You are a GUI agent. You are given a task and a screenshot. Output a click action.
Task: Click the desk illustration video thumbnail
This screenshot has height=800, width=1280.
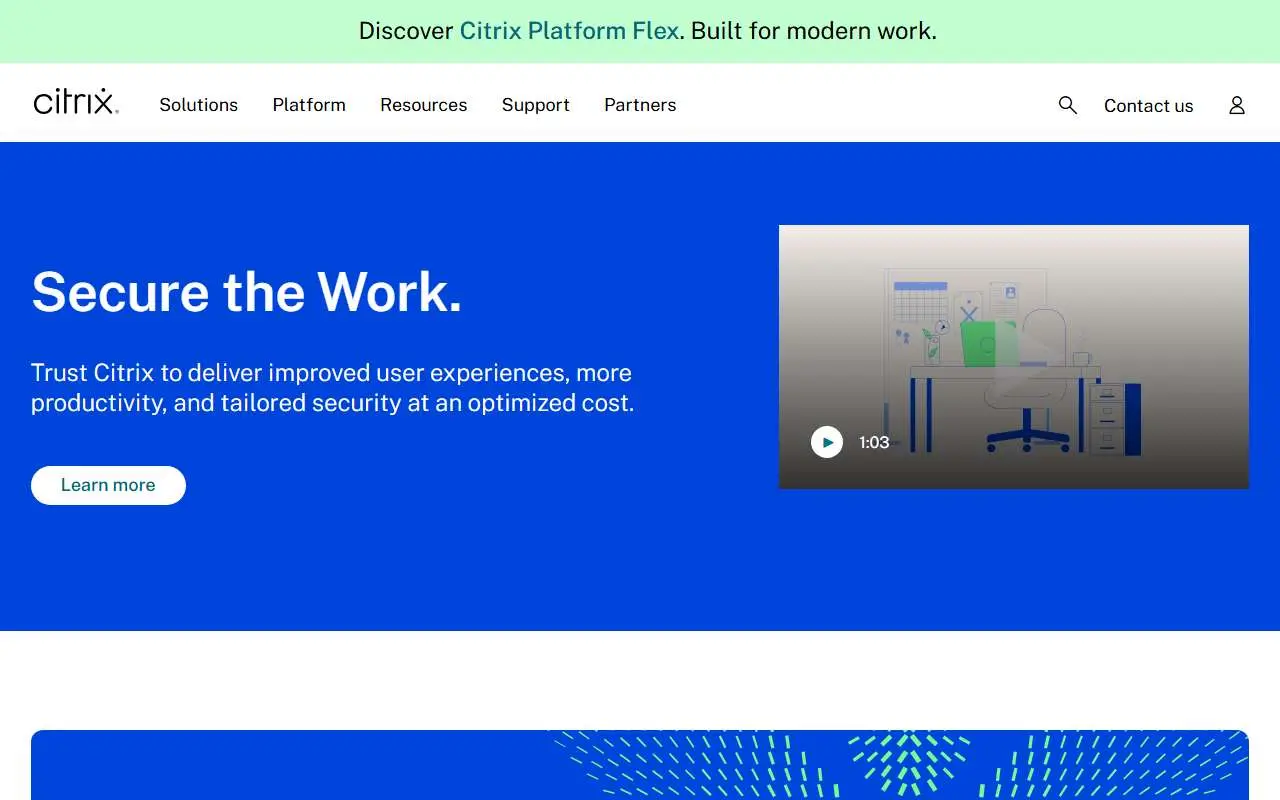coord(1014,357)
